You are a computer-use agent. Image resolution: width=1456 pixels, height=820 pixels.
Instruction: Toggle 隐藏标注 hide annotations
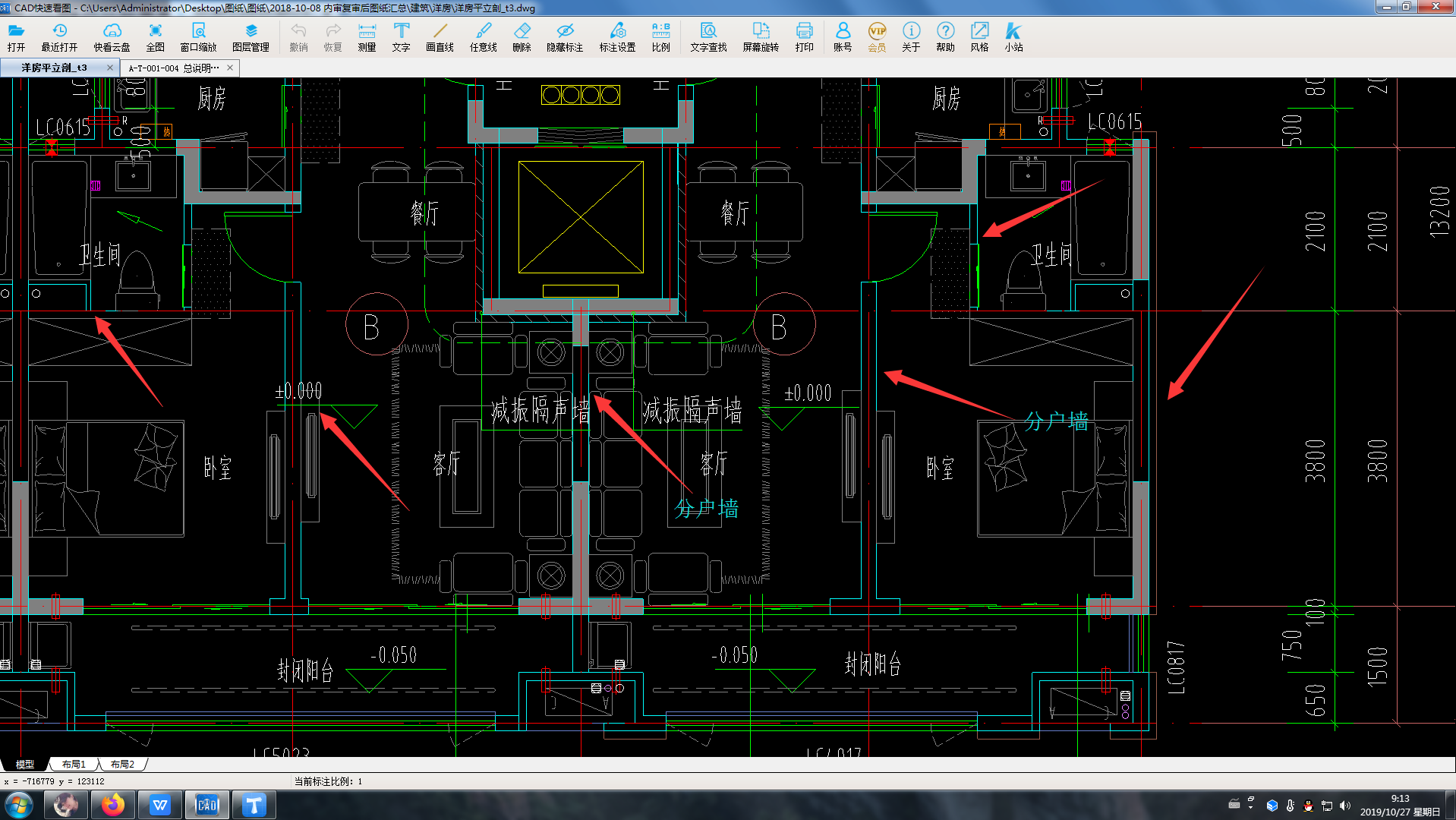[x=565, y=37]
